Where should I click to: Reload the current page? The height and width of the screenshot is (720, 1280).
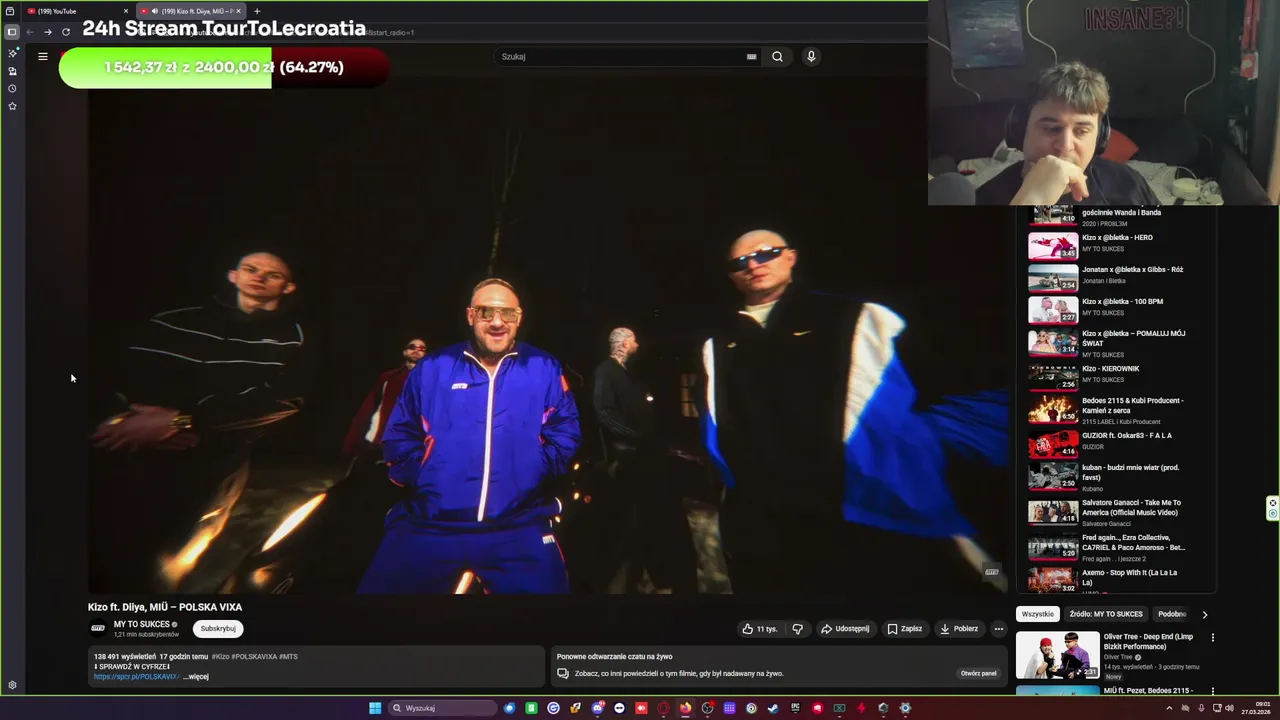coord(66,32)
